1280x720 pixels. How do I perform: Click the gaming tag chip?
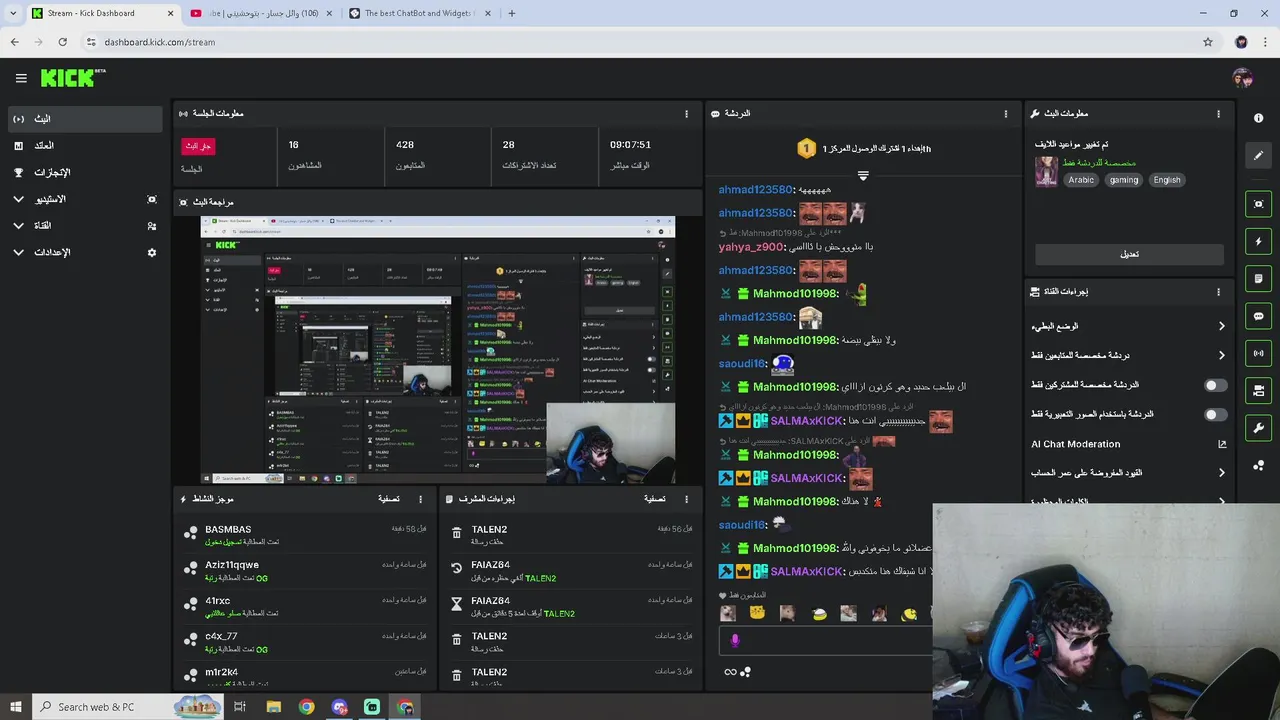[1123, 180]
